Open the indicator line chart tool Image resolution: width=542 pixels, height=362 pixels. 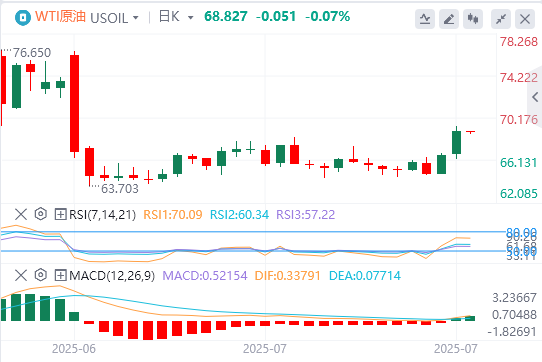tap(425, 19)
